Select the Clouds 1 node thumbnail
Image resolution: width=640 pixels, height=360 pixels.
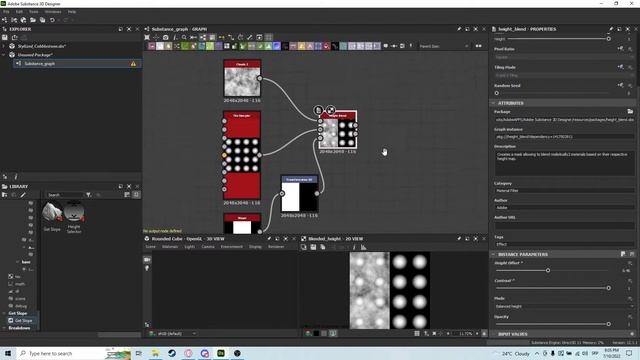coord(242,82)
